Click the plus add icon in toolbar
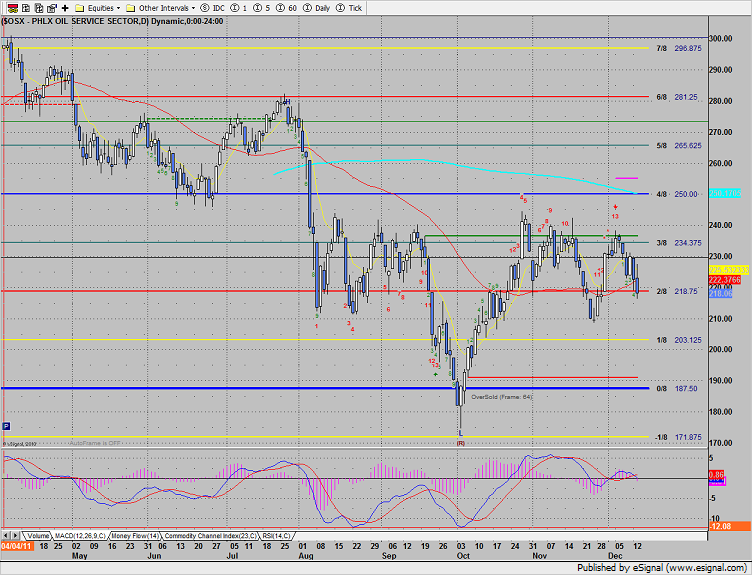 pos(65,8)
